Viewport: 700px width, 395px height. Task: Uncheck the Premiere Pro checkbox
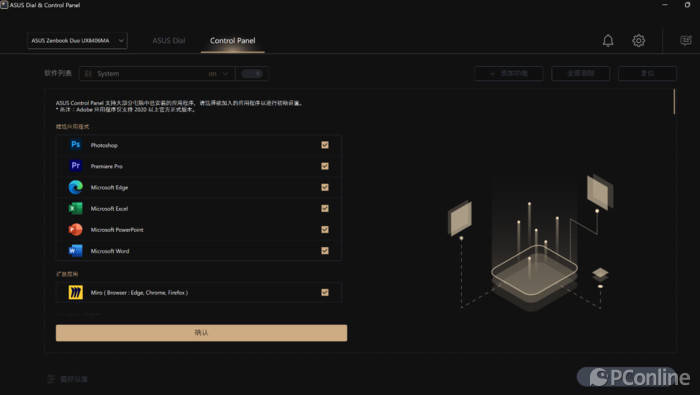point(325,166)
